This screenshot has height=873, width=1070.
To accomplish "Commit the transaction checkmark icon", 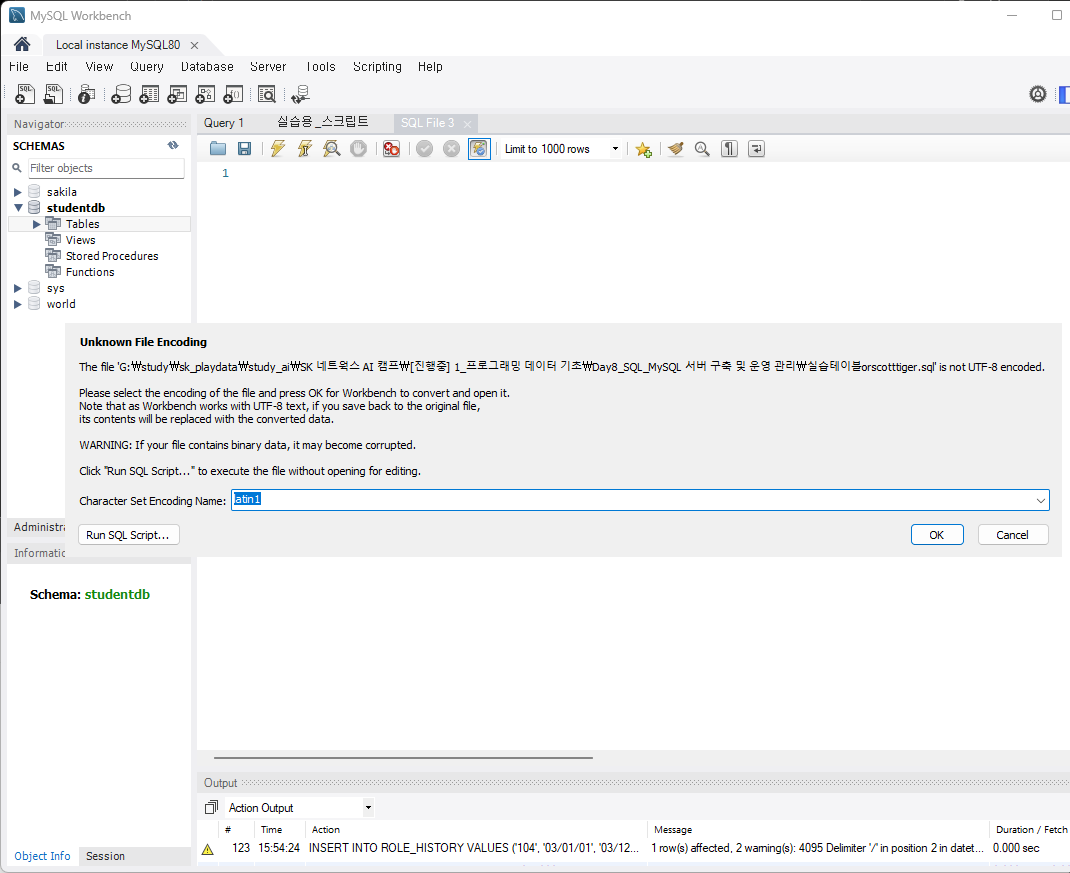I will 424,149.
